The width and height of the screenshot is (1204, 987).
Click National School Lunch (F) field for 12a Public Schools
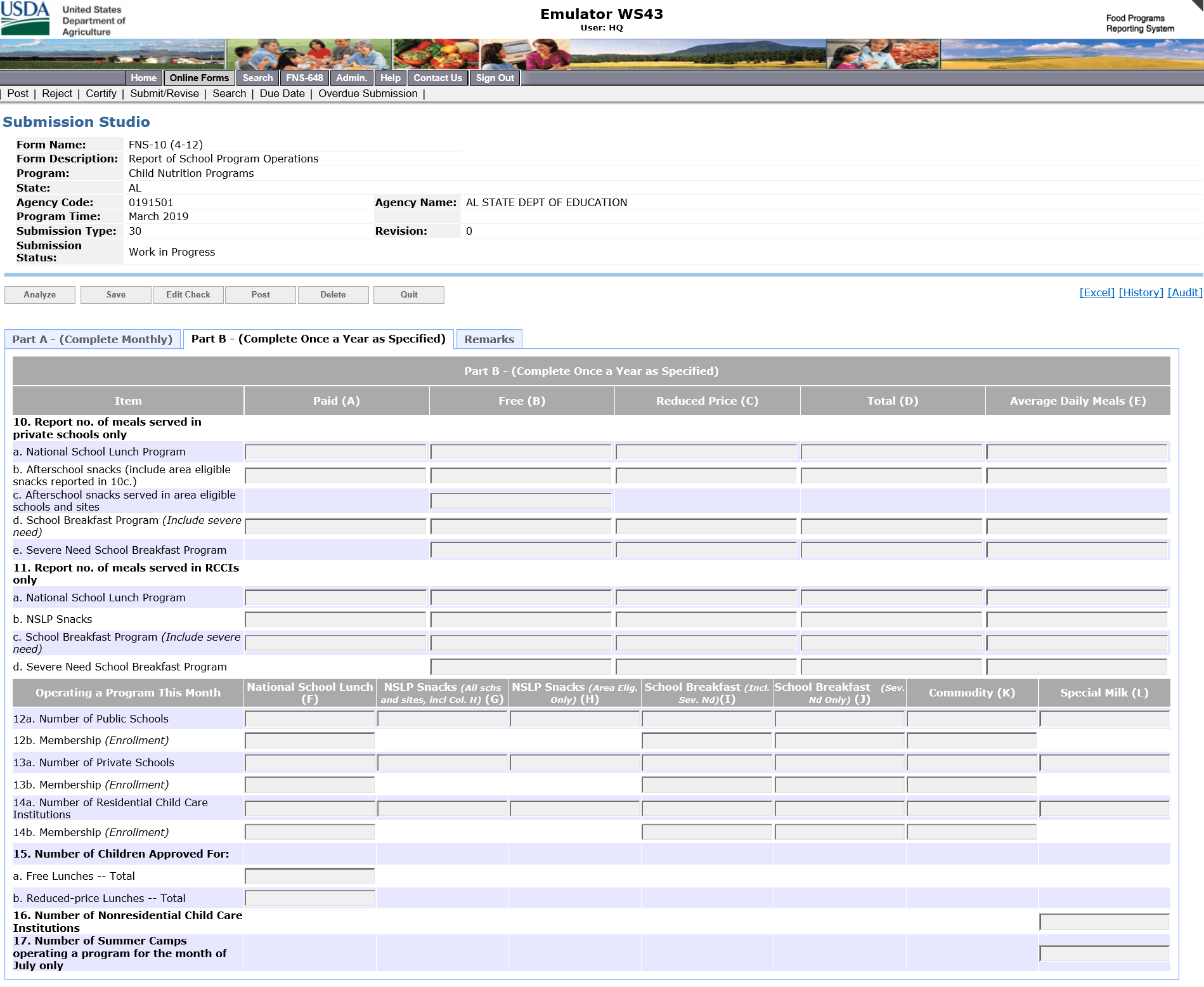pos(310,719)
